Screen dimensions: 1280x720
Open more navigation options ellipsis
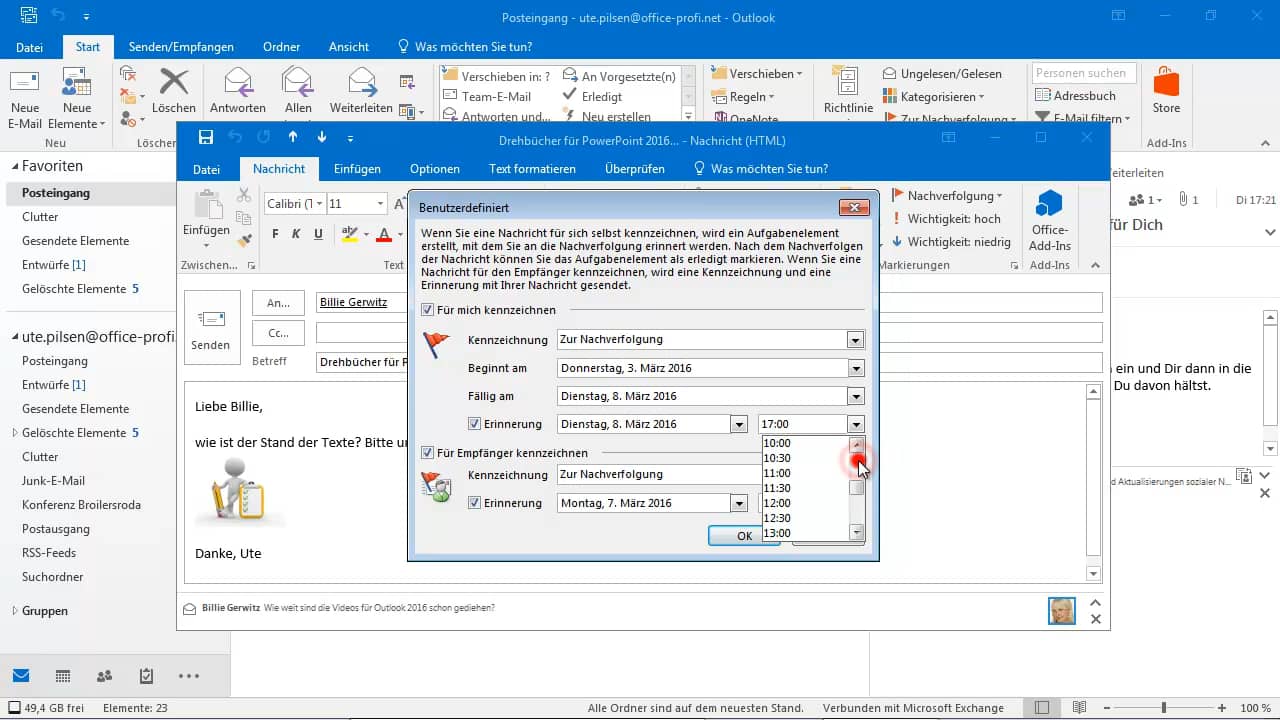189,676
